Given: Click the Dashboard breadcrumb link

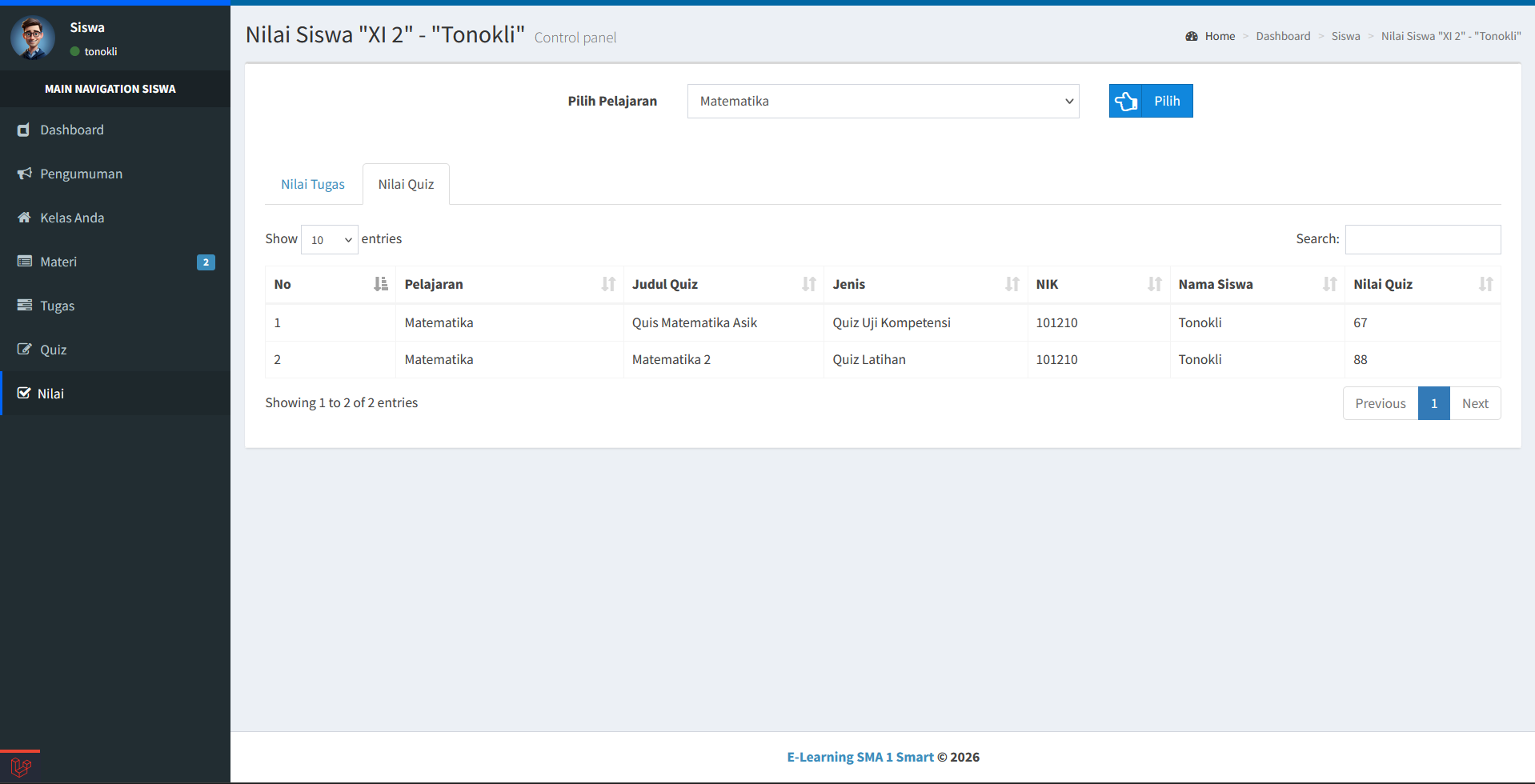Looking at the screenshot, I should coord(1283,36).
